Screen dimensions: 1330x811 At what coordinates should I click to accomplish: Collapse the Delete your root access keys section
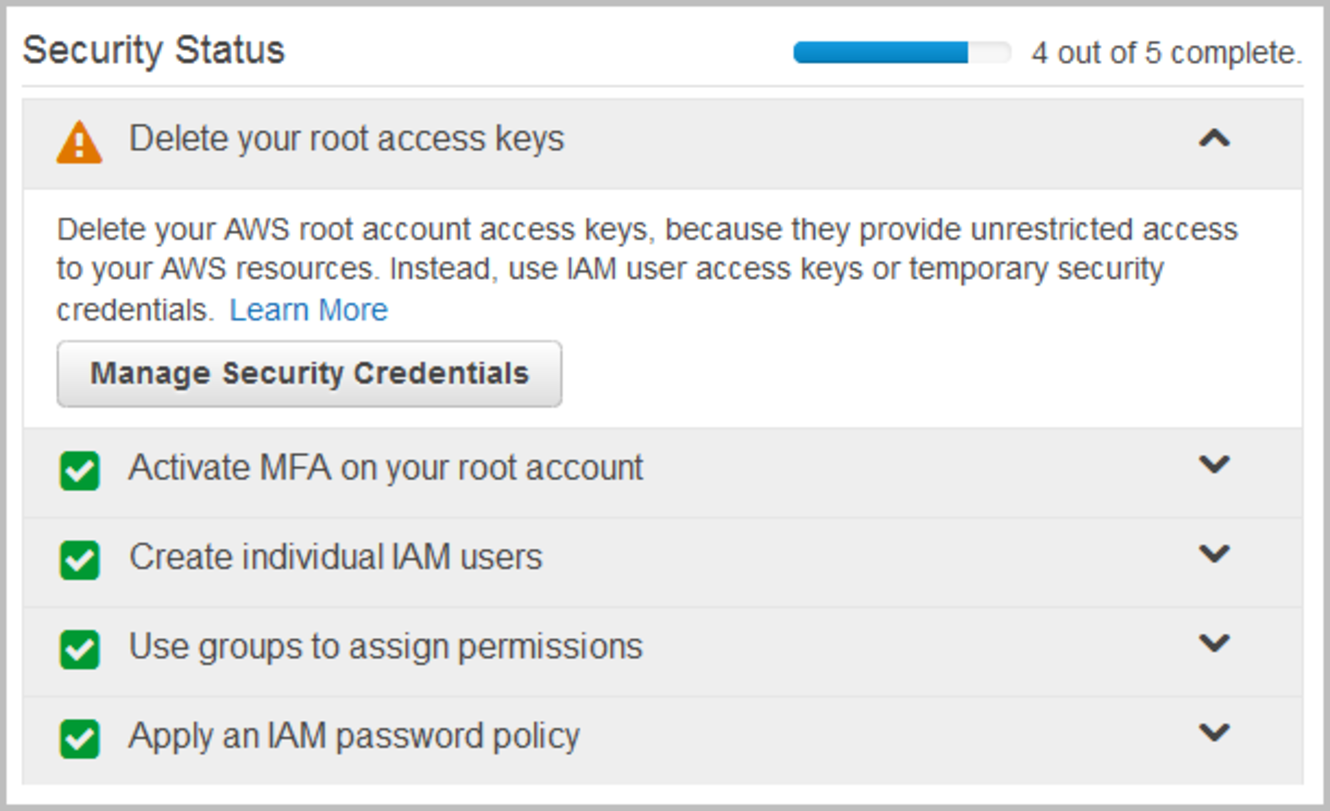tap(1214, 138)
